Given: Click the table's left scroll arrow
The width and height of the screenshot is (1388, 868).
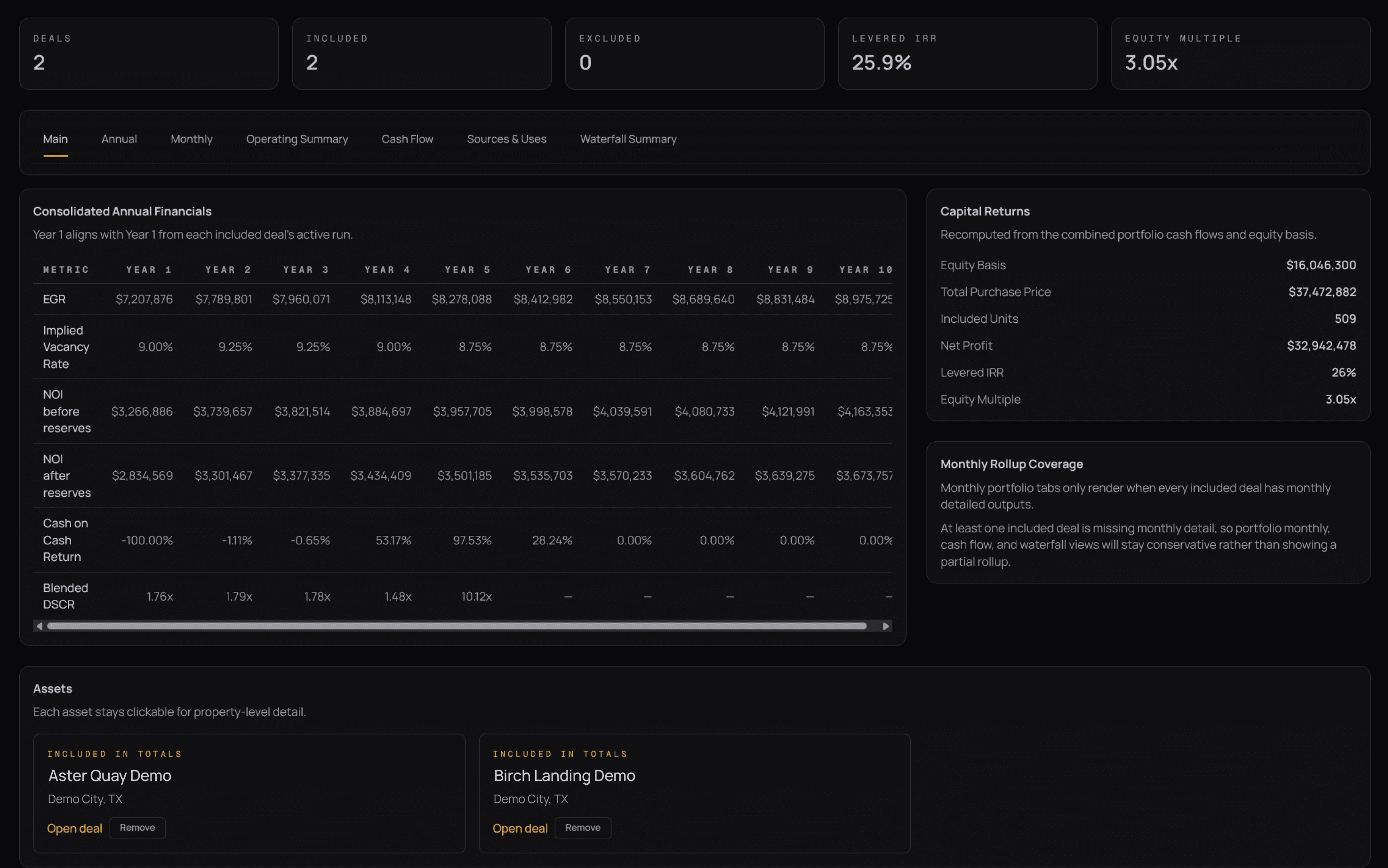Looking at the screenshot, I should pos(39,626).
